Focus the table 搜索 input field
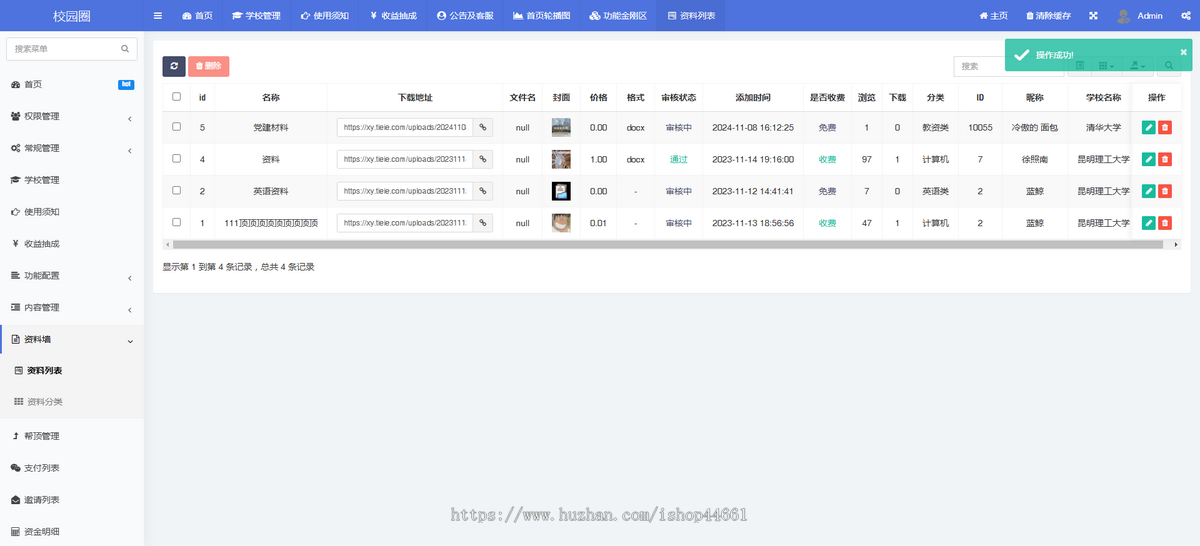The image size is (1200, 546). (x=1008, y=66)
